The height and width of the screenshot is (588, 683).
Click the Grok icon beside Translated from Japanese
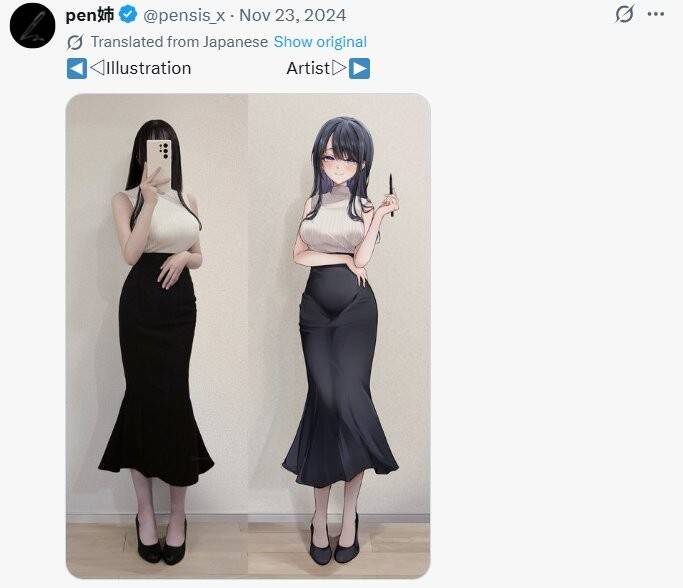(75, 42)
